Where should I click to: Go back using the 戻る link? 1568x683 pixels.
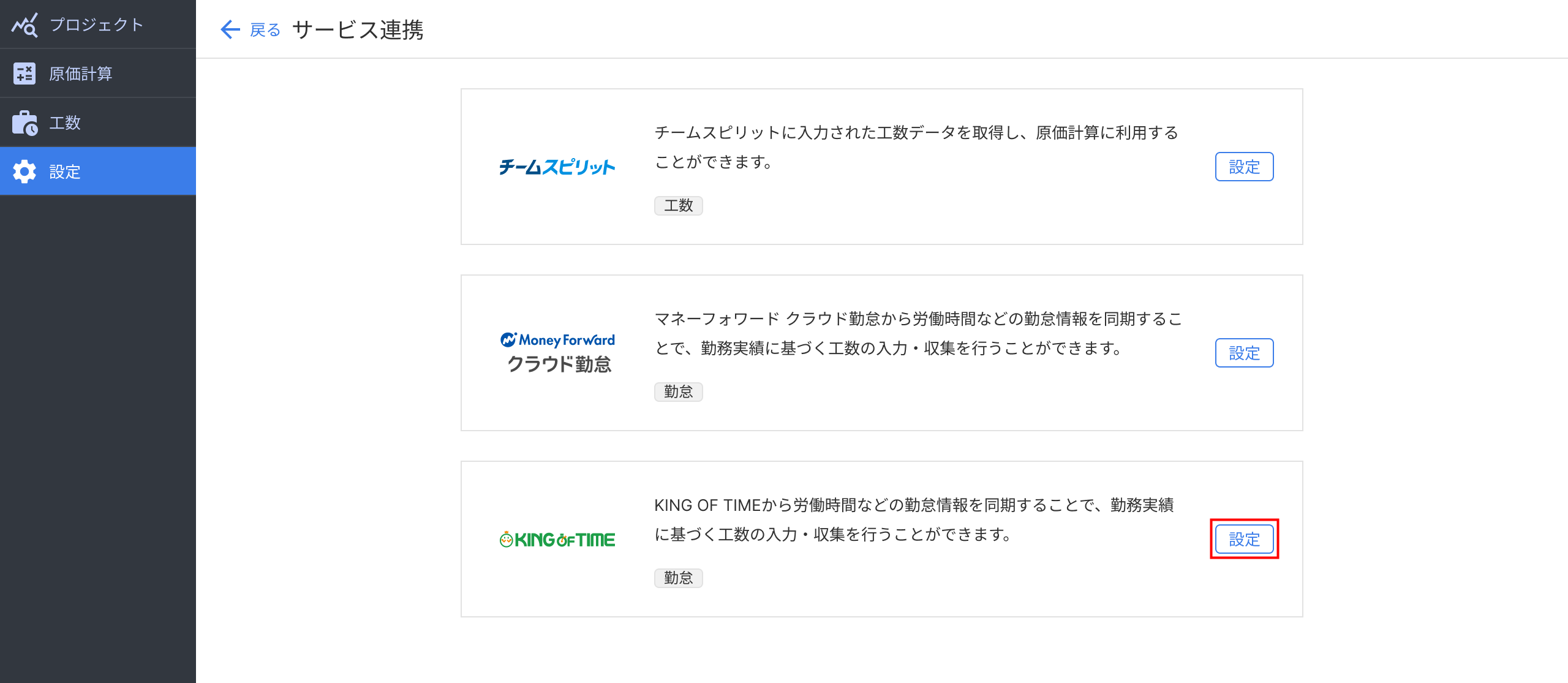click(265, 29)
